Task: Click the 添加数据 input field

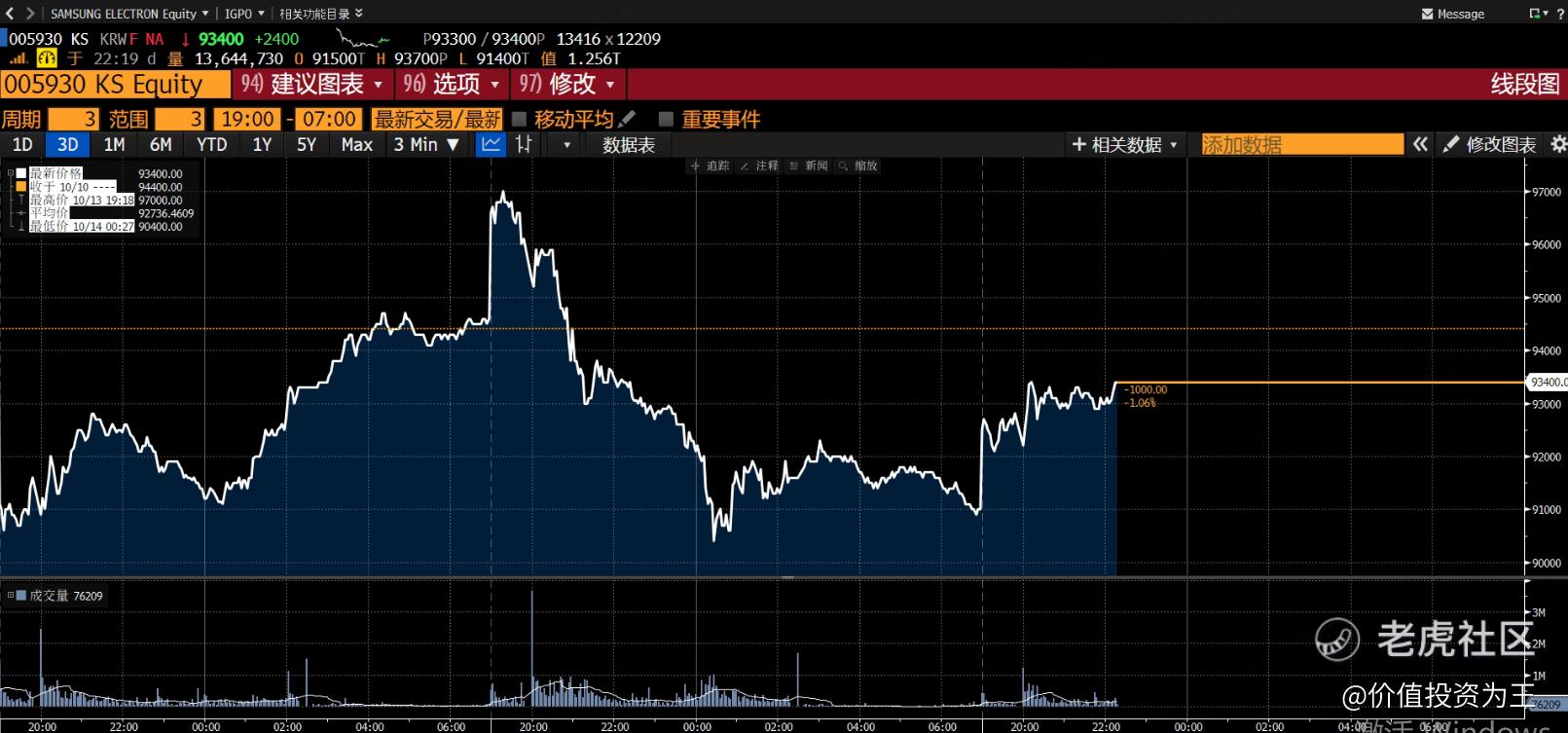Action: pos(1303,144)
